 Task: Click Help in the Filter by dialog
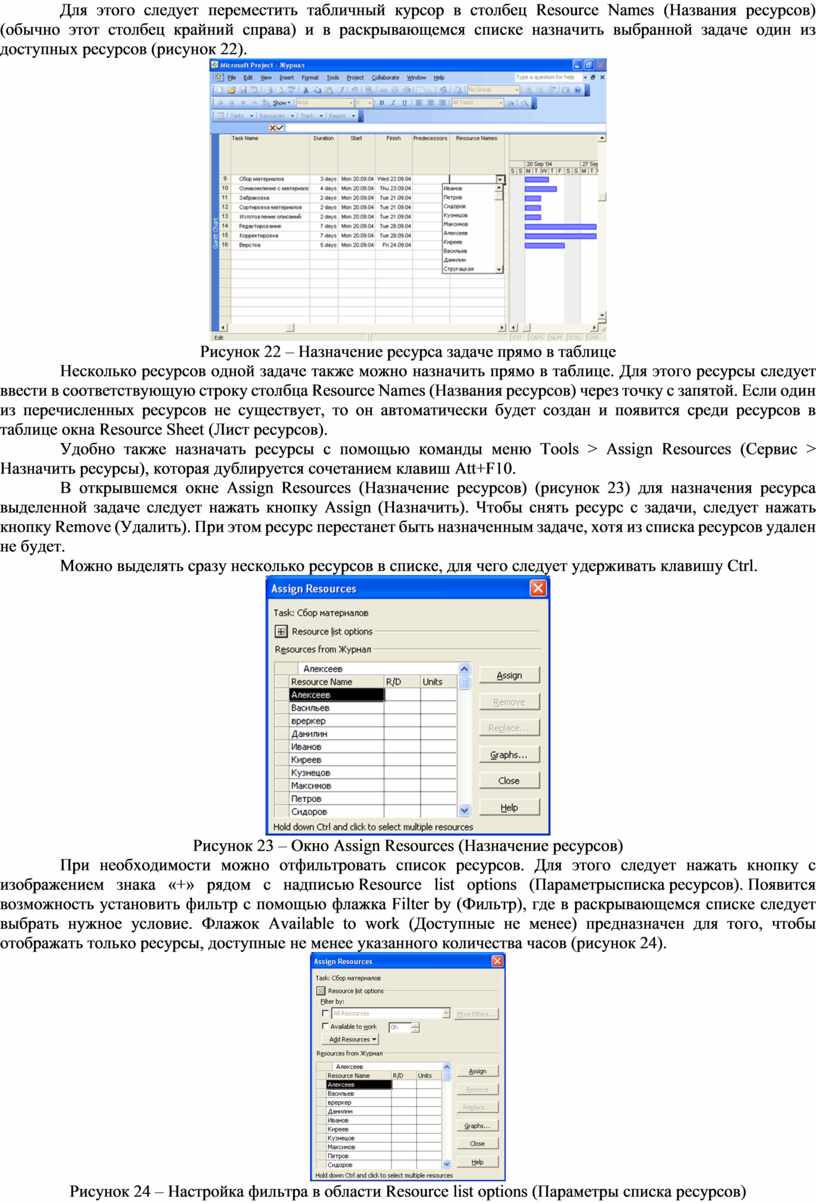(x=477, y=1162)
